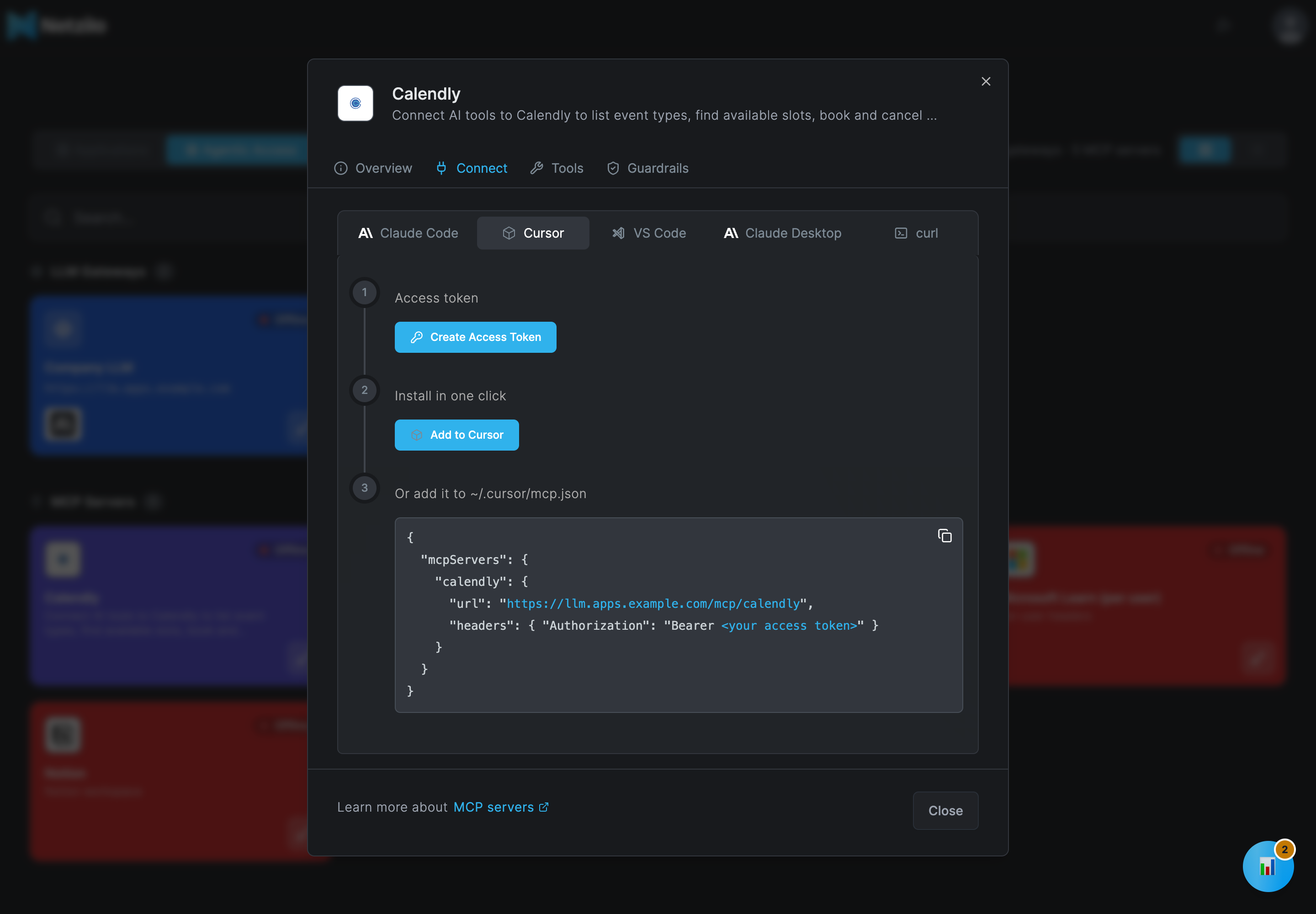The image size is (1316, 914).
Task: Click the Anthropic logo on Claude Code tab
Action: pyautogui.click(x=366, y=233)
